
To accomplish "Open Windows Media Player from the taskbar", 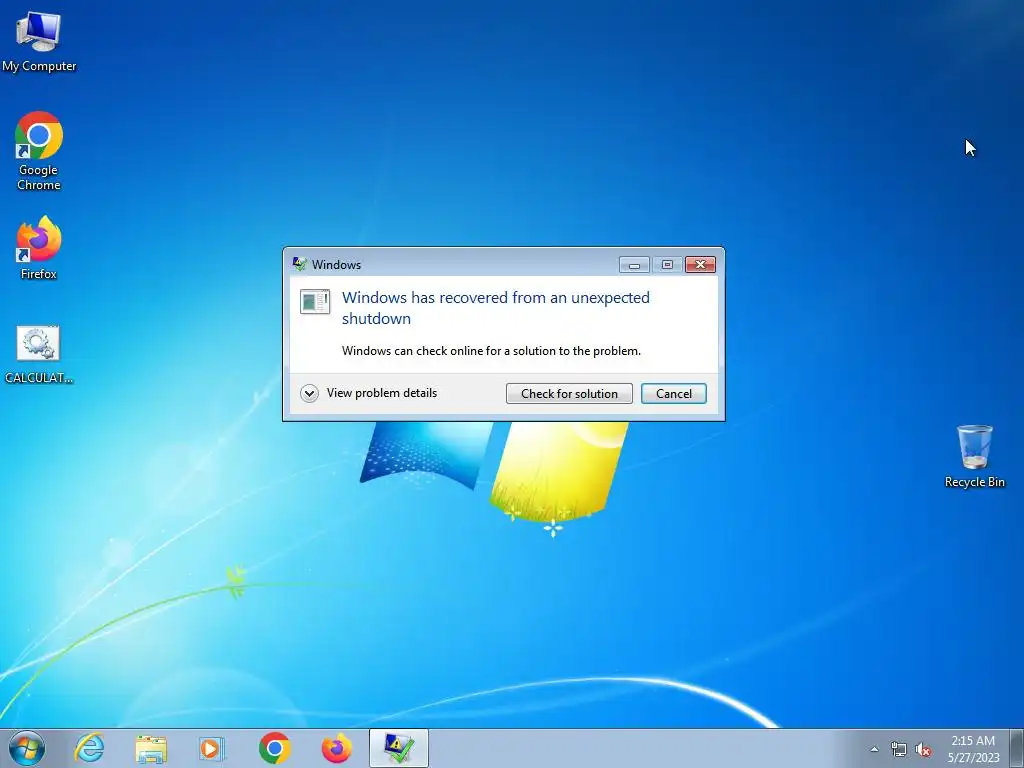I will click(x=211, y=748).
